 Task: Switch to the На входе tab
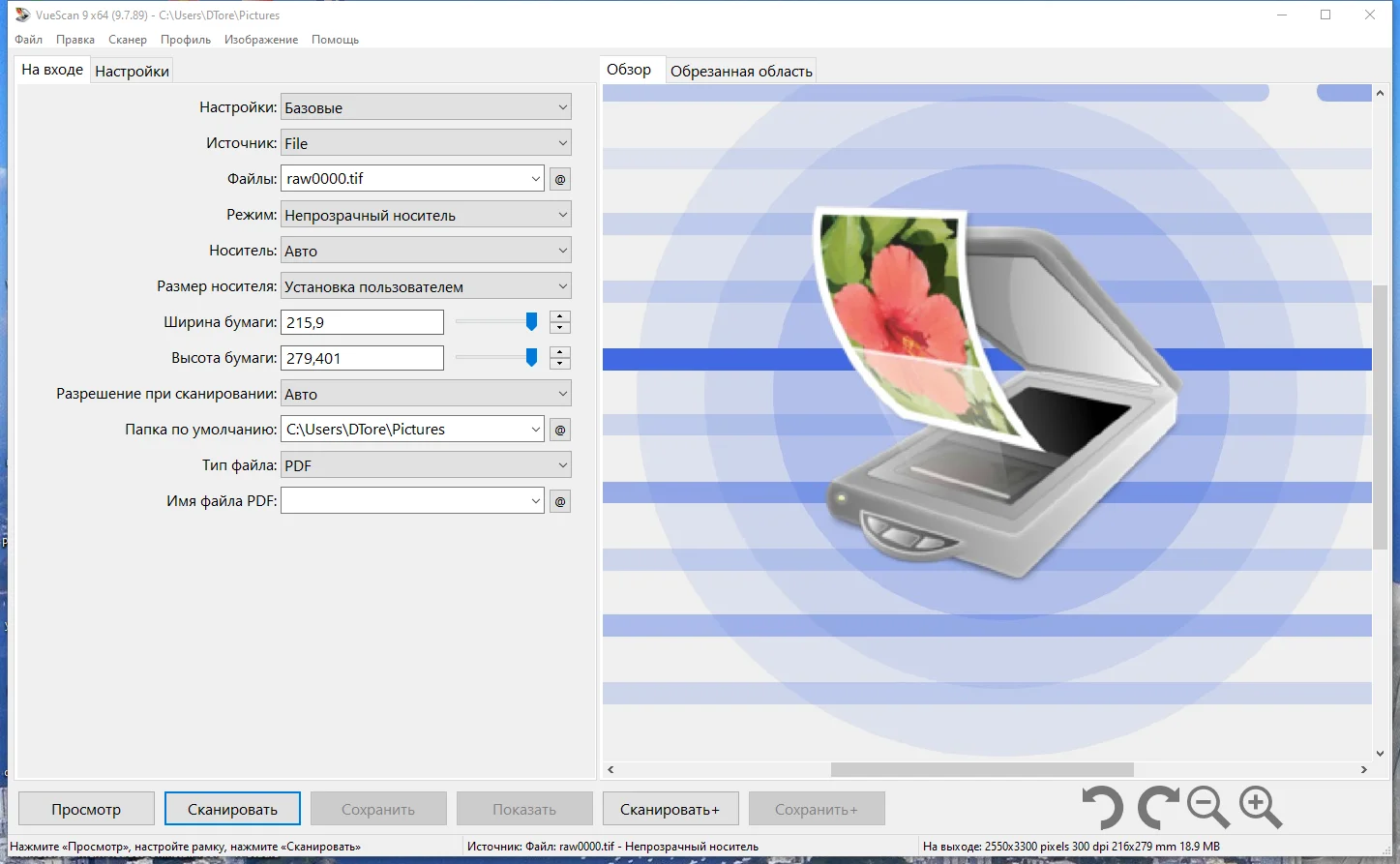pyautogui.click(x=52, y=70)
